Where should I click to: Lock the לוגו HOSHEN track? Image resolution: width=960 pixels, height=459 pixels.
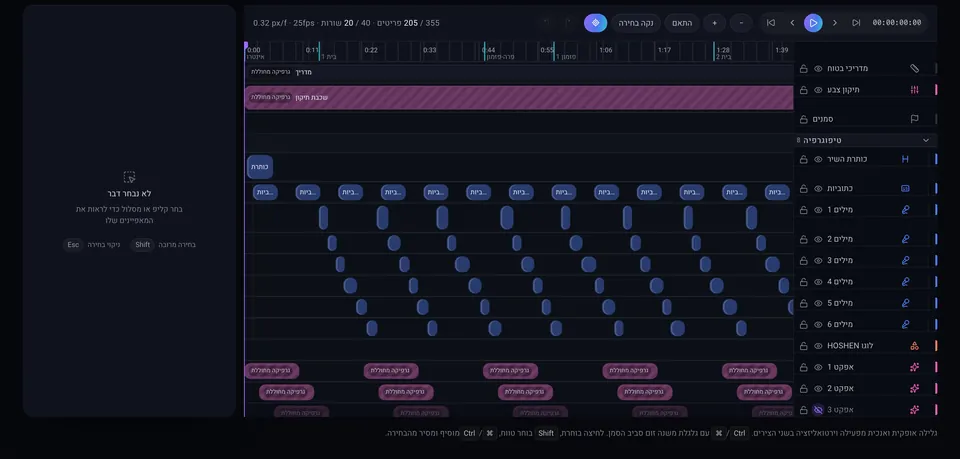[803, 346]
